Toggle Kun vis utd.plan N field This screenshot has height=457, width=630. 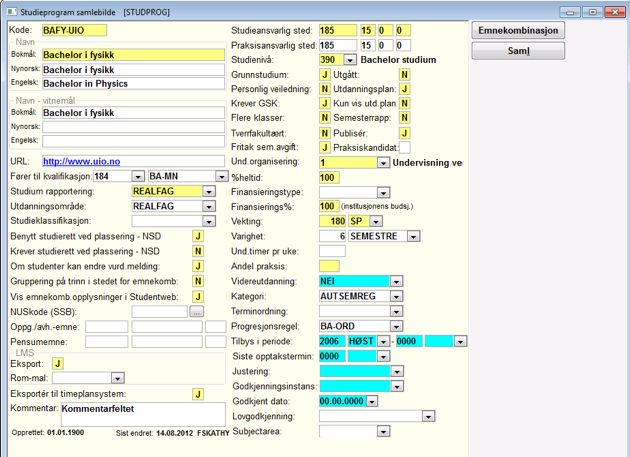(404, 103)
